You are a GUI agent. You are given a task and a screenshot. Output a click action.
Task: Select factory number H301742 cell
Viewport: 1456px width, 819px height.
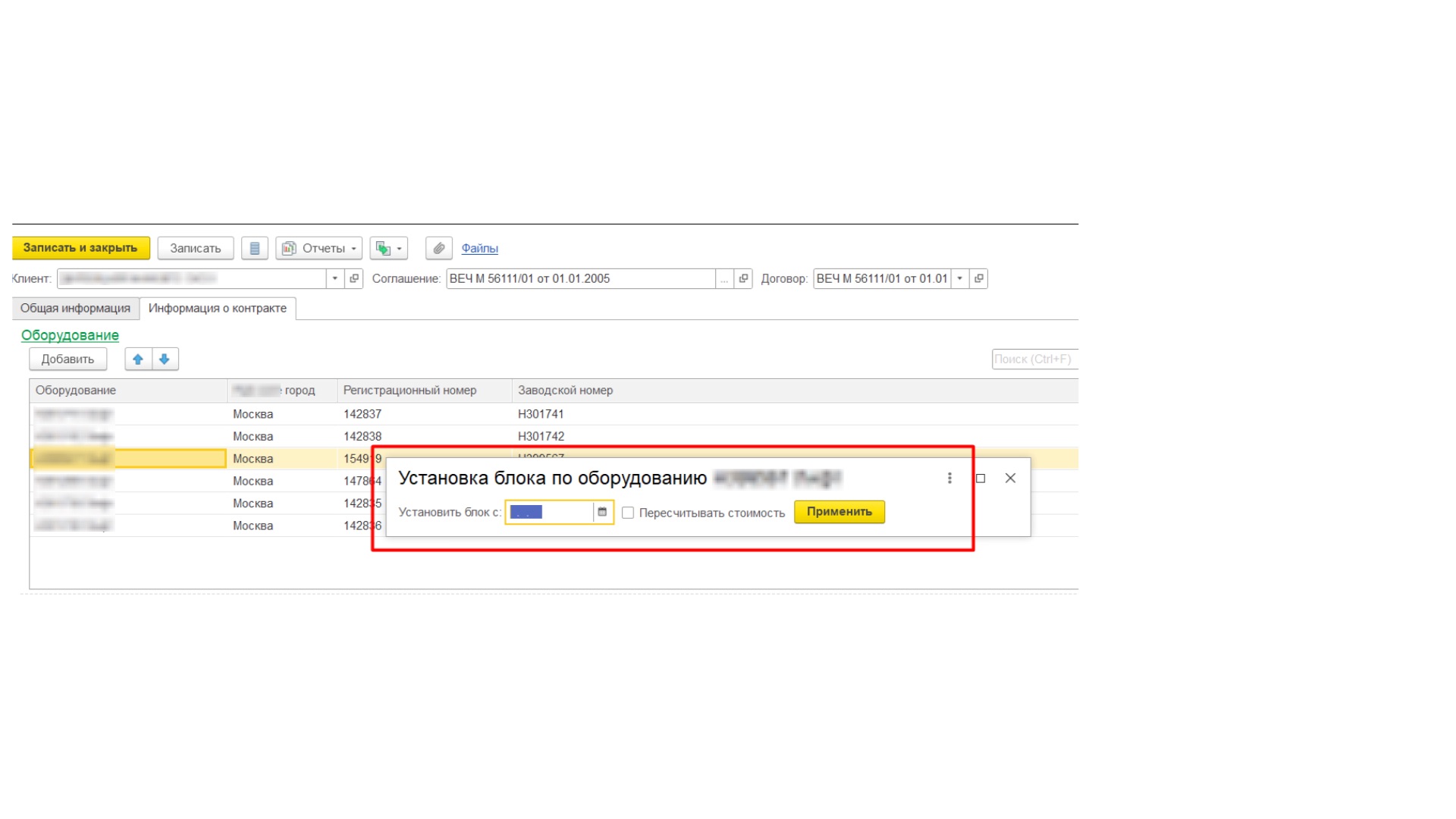point(795,436)
